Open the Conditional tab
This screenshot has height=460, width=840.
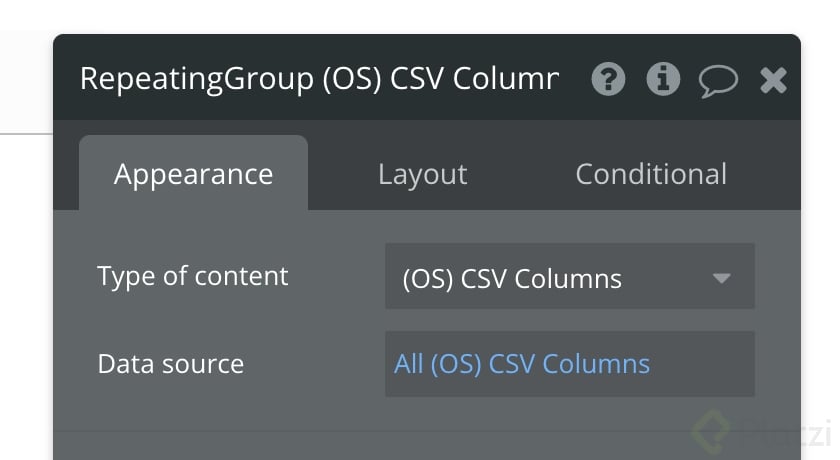(x=651, y=174)
